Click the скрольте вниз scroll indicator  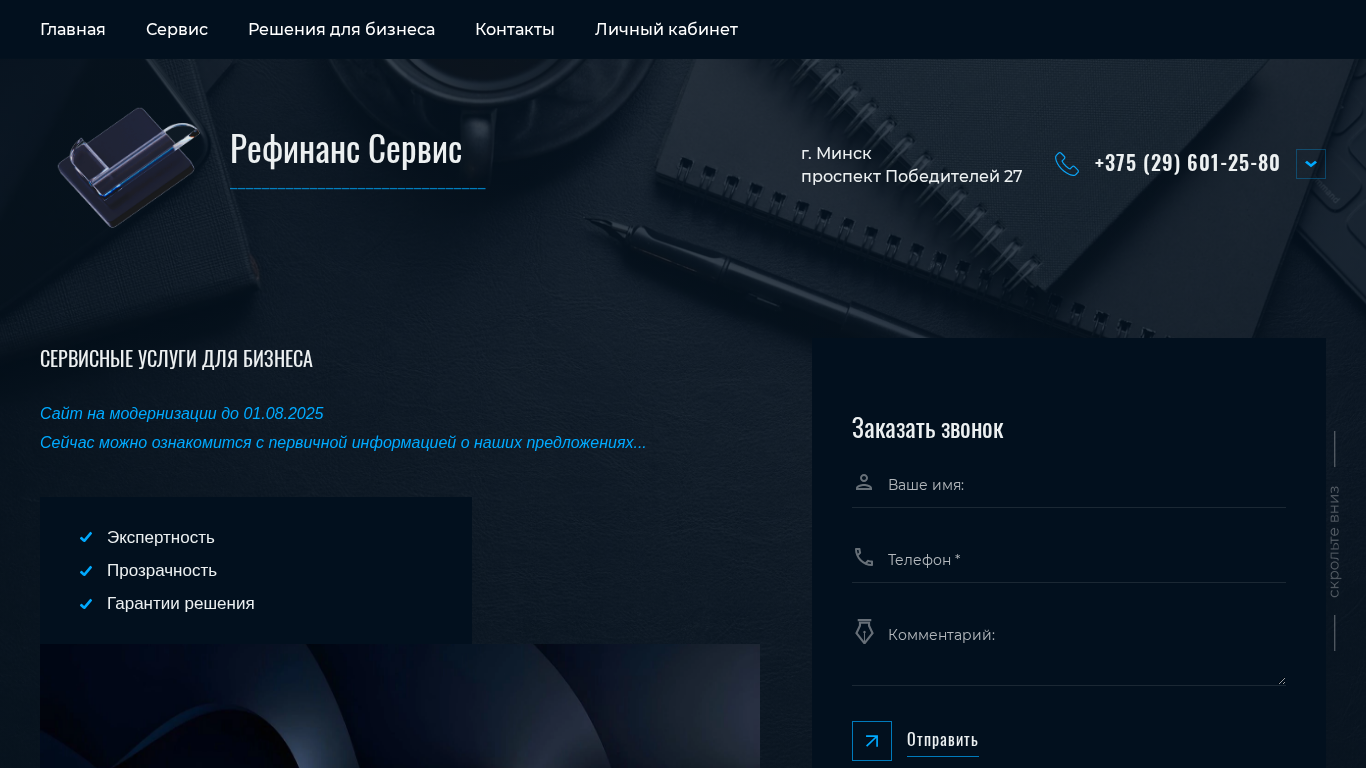(1334, 541)
